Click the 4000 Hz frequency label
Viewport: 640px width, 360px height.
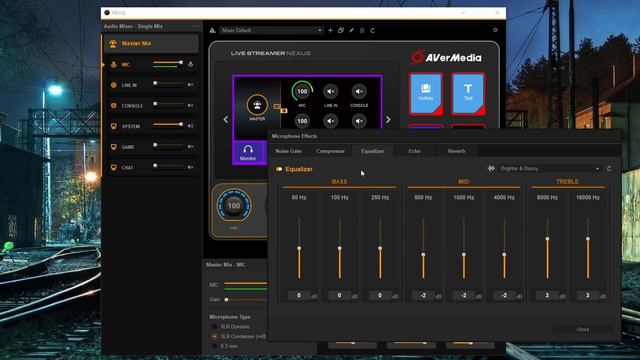(x=504, y=198)
